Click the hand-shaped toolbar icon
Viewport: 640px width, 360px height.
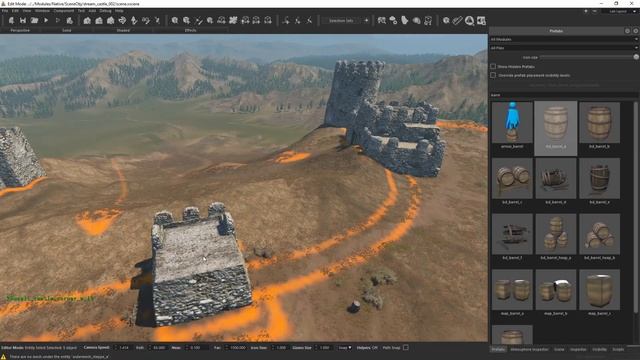404,20
